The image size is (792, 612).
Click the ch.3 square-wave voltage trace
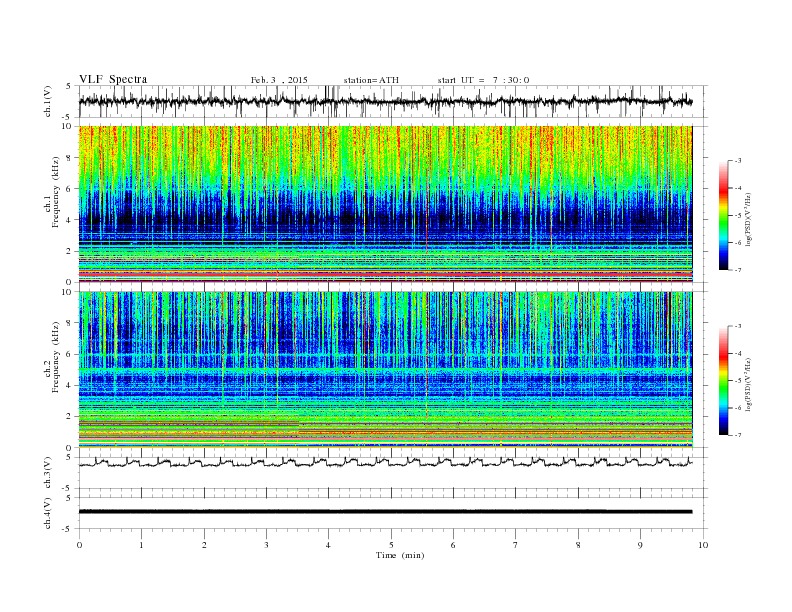386,462
